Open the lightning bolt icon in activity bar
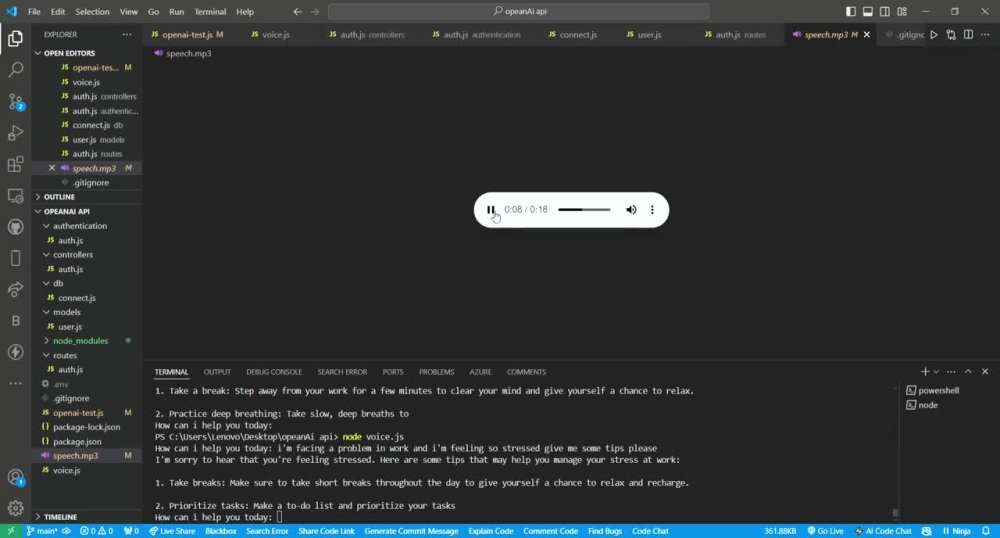The width and height of the screenshot is (1000, 538). click(15, 352)
